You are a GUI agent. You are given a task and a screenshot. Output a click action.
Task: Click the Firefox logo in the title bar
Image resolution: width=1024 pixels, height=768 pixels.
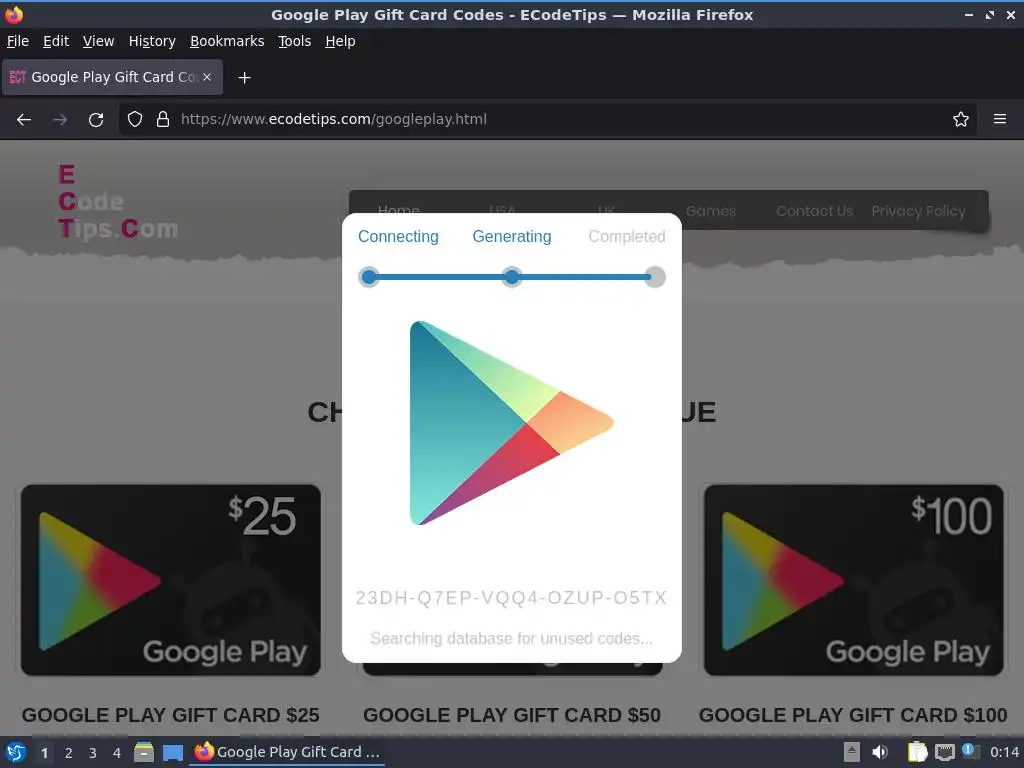(x=14, y=14)
